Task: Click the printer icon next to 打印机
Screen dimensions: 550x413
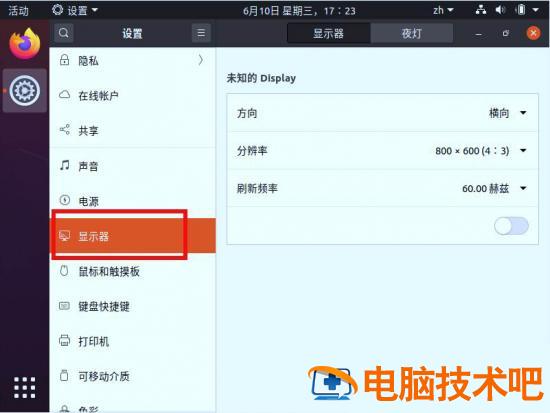Action: pyautogui.click(x=65, y=340)
